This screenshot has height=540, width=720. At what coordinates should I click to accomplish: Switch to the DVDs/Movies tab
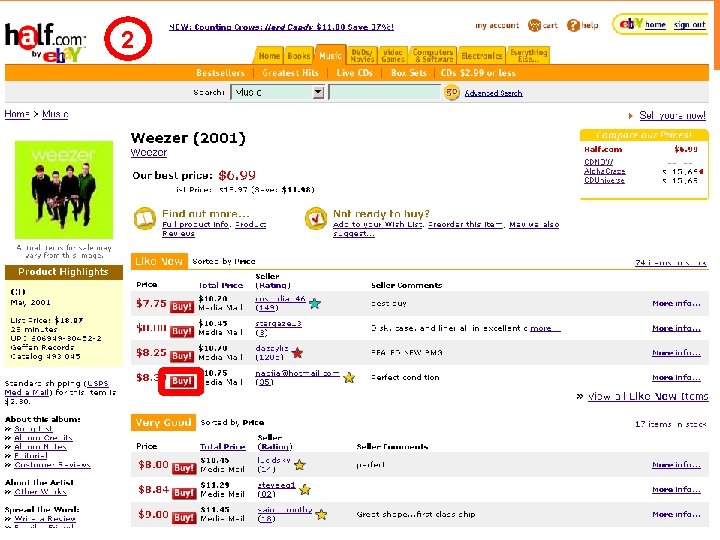point(362,56)
